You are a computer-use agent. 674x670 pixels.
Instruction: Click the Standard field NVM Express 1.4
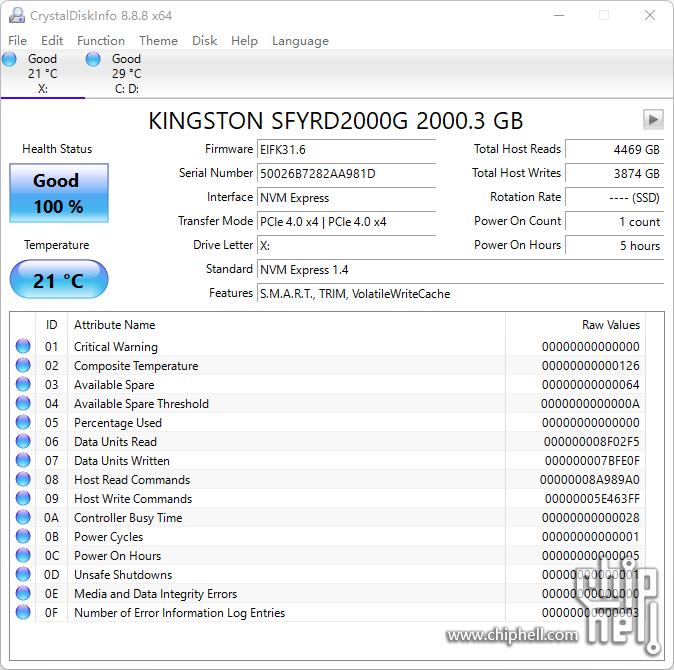click(x=461, y=270)
